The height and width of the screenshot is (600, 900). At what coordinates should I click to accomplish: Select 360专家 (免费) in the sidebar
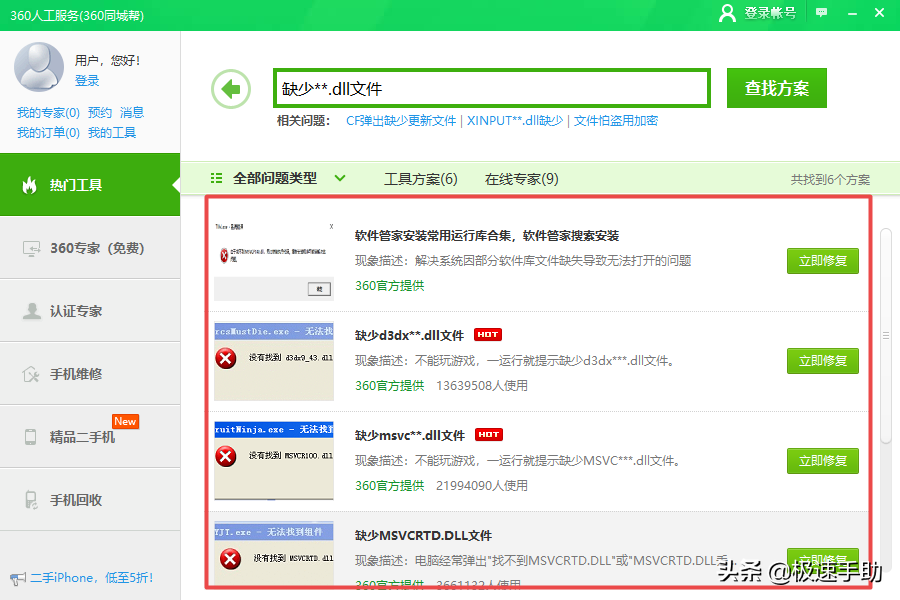(x=90, y=248)
